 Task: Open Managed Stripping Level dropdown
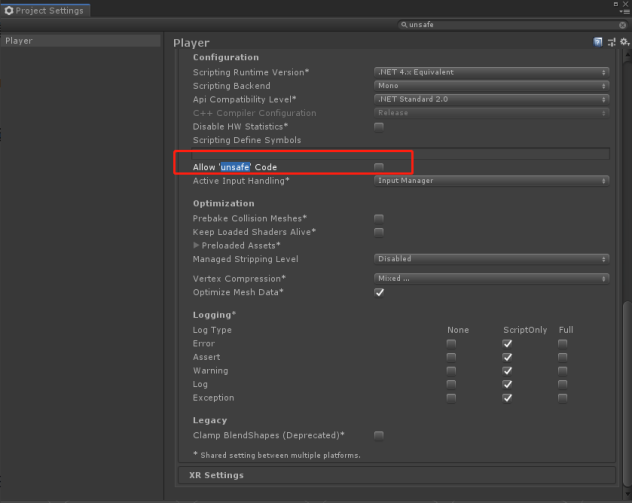(x=491, y=259)
